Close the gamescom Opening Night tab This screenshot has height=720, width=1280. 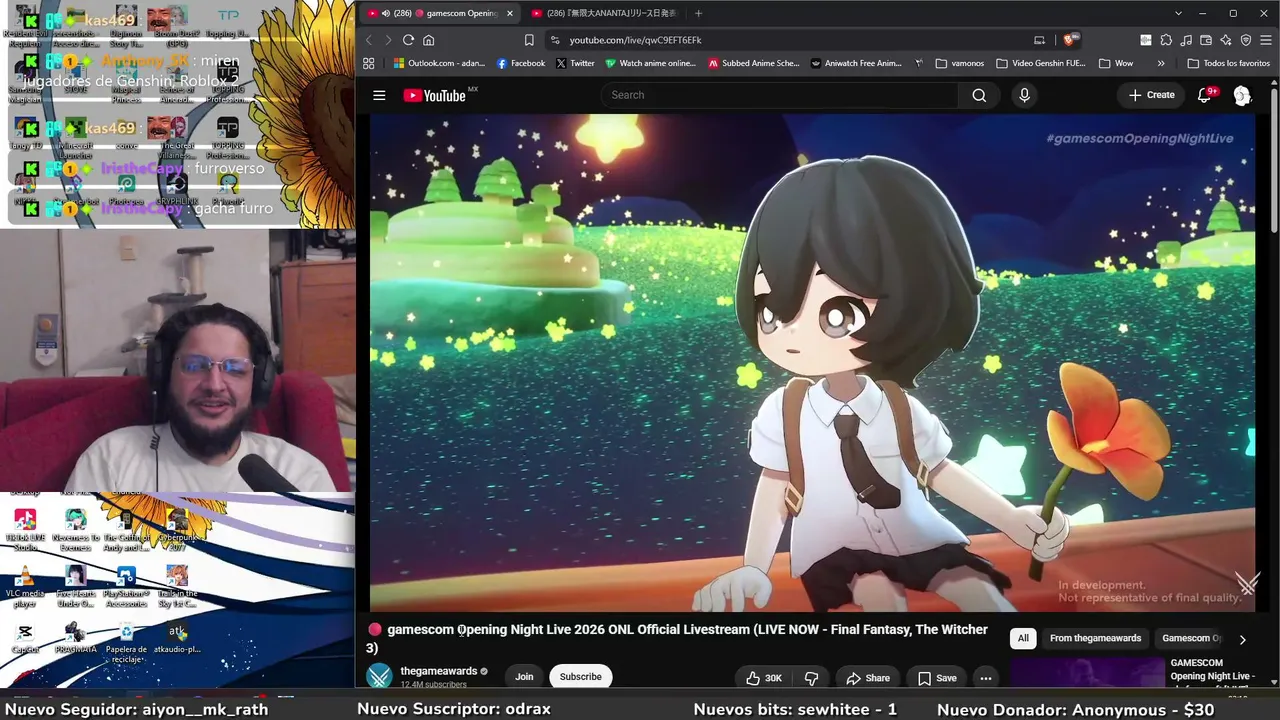[x=509, y=13]
